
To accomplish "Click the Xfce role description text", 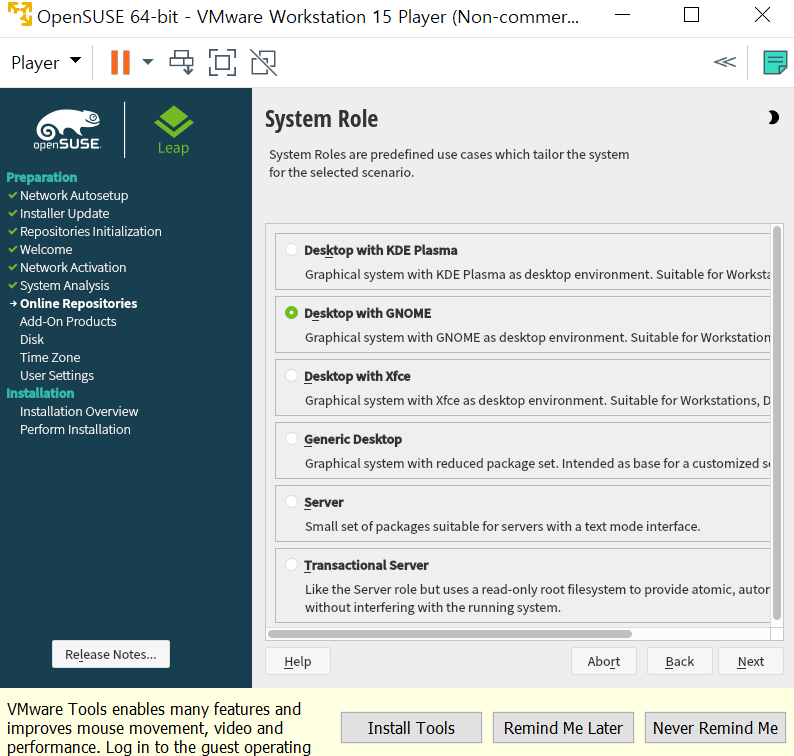I will pyautogui.click(x=537, y=400).
